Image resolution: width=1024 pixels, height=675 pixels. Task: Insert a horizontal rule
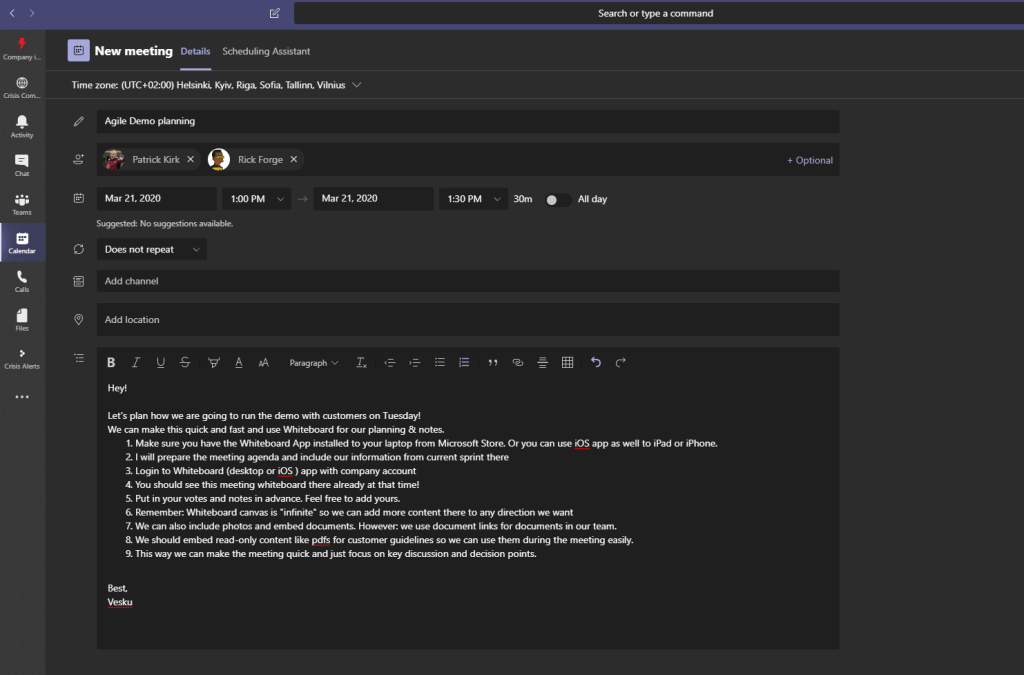pos(543,362)
